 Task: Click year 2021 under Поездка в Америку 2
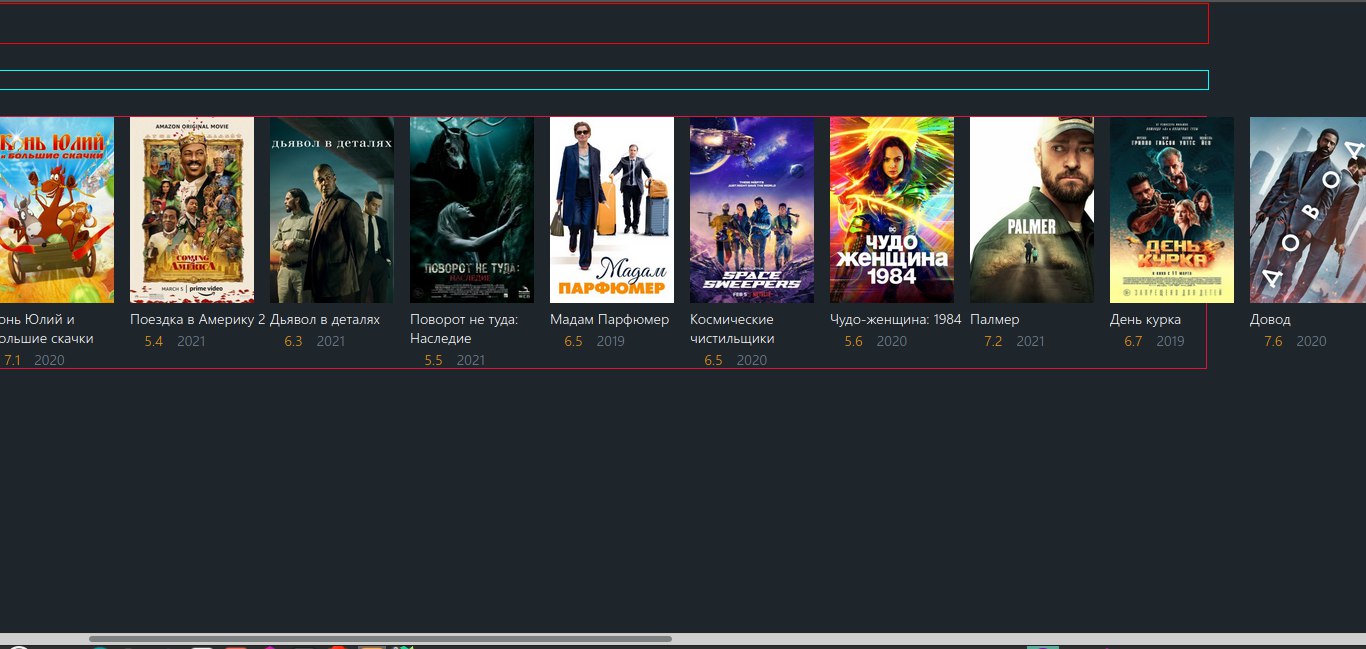(191, 342)
